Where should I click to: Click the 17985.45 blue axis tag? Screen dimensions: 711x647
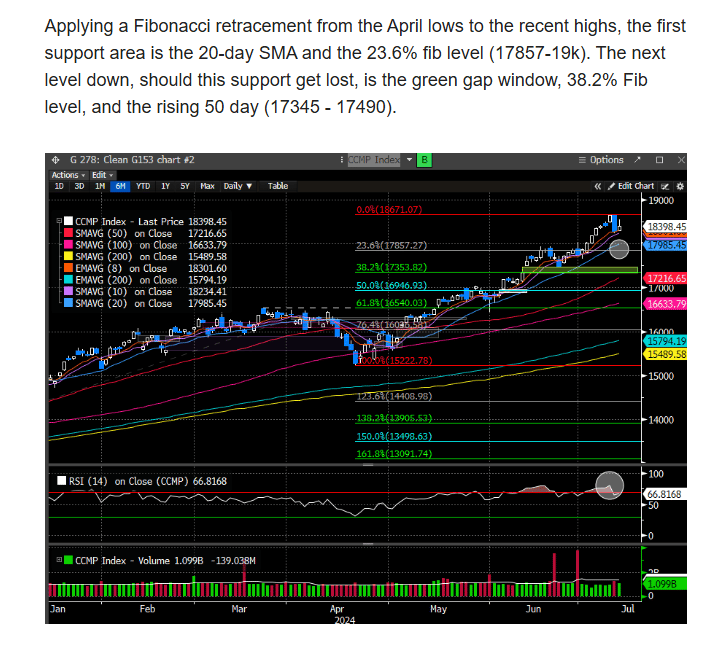(666, 245)
